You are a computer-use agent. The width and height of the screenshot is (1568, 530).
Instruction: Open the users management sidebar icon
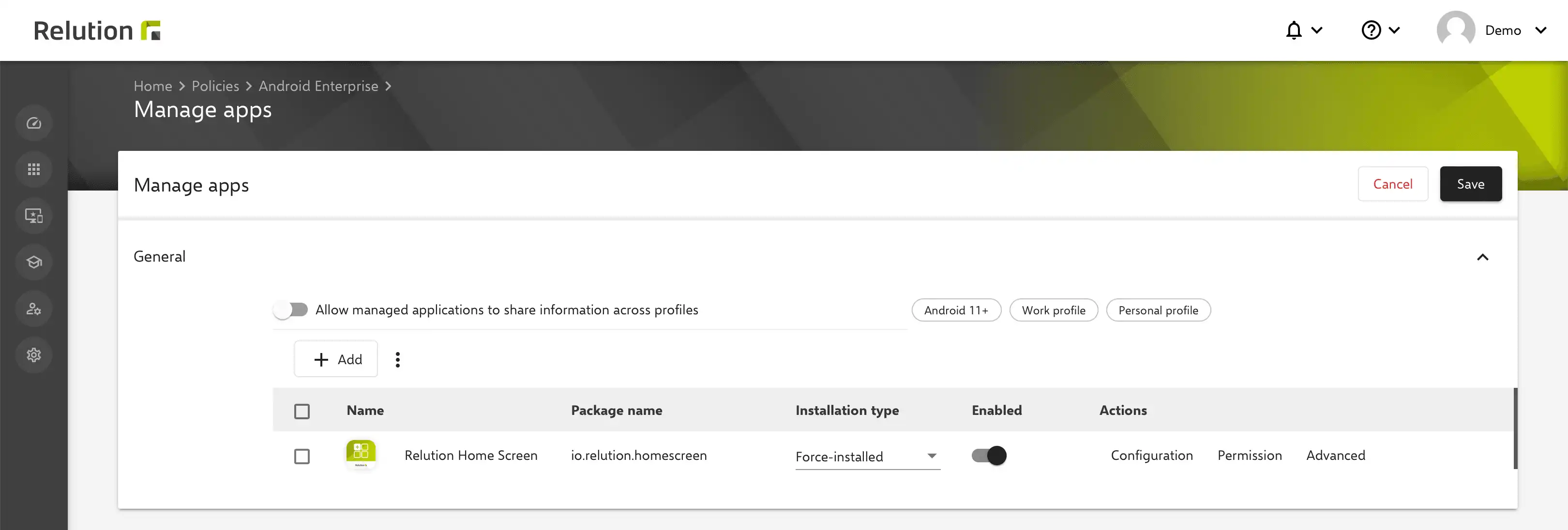click(34, 309)
